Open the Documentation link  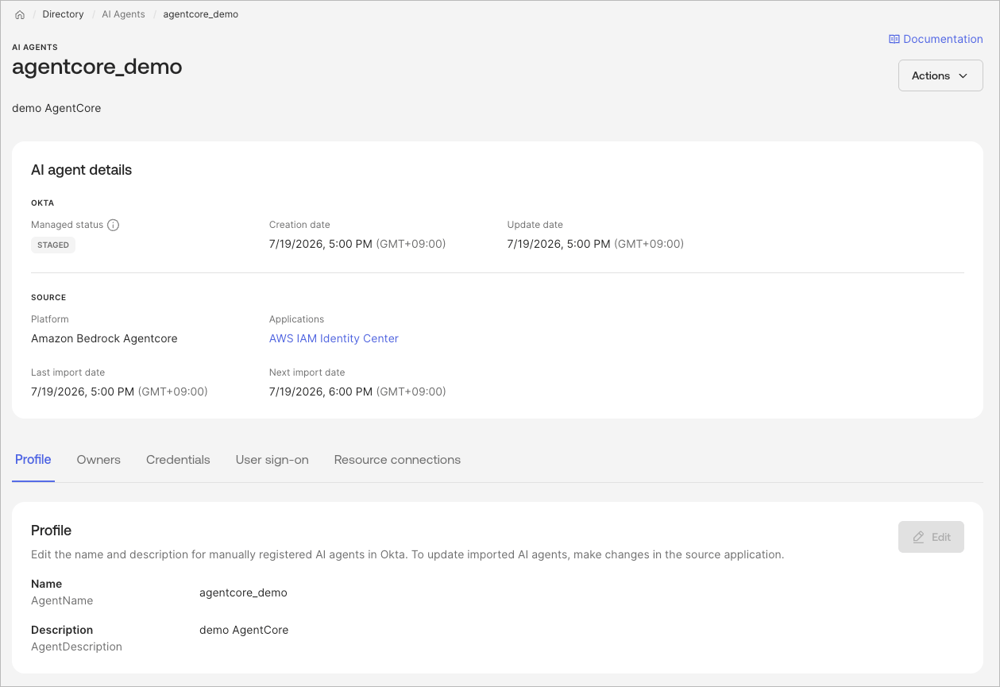(936, 39)
